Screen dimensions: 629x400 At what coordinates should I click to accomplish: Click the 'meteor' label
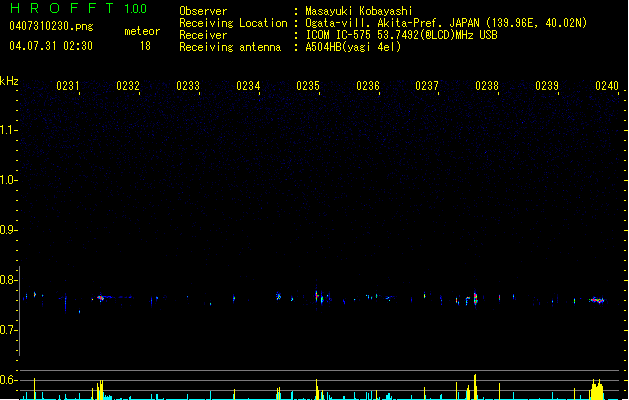[142, 31]
